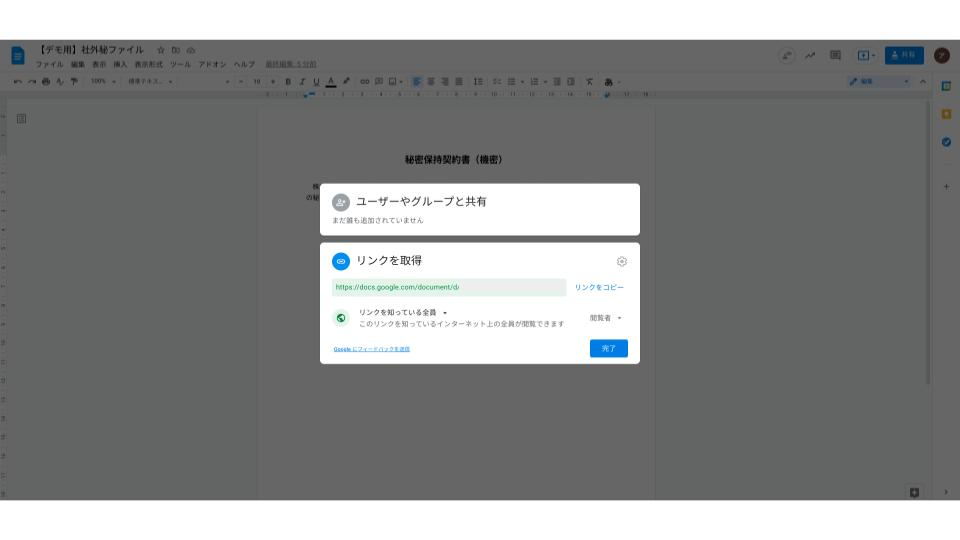Click the add comment toolbar icon
The image size is (960, 540).
point(379,81)
